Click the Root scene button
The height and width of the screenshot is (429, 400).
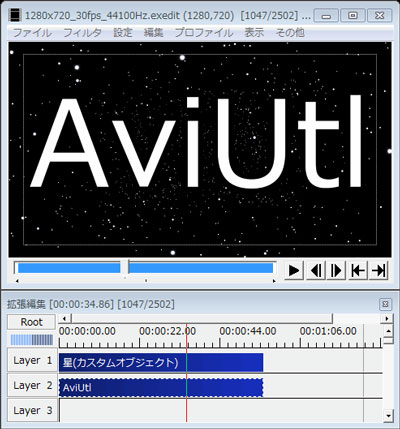pyautogui.click(x=31, y=322)
